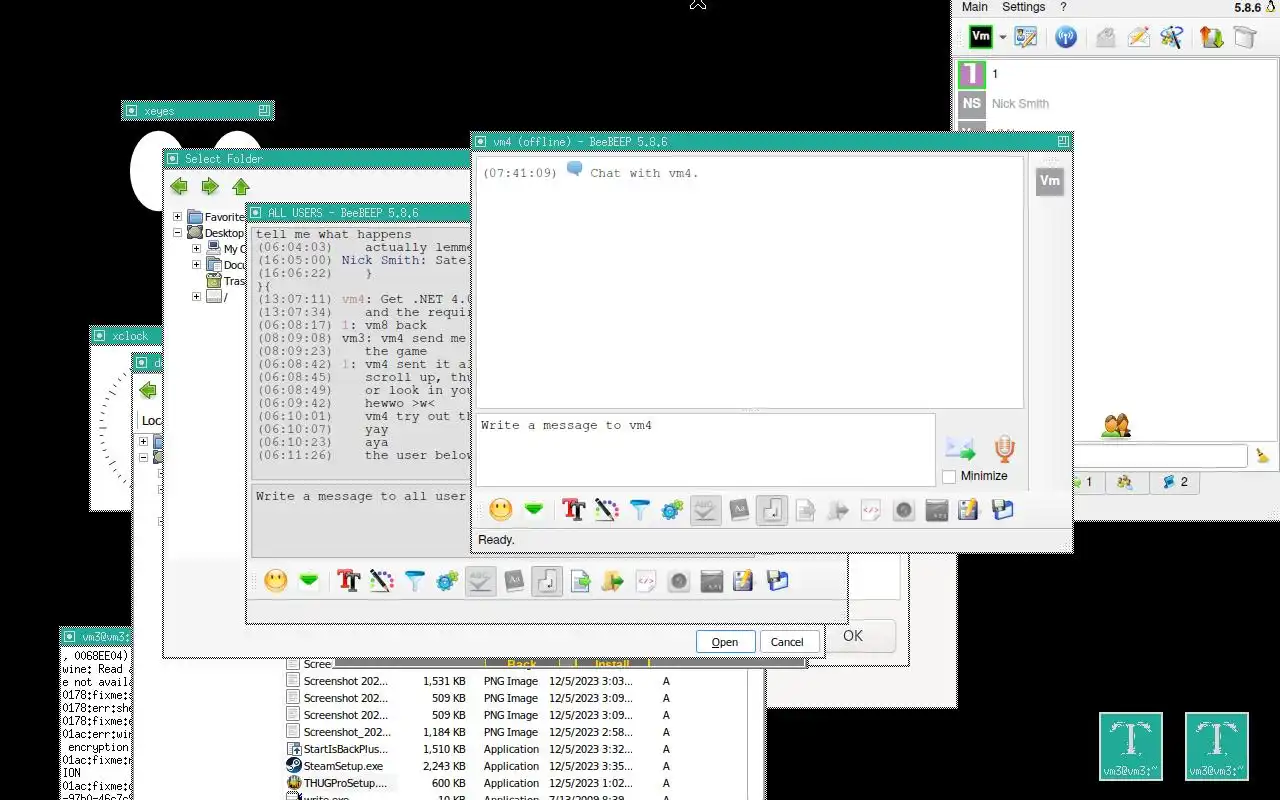
Task: Click the gray box icon in main toolbar
Action: click(x=1244, y=37)
